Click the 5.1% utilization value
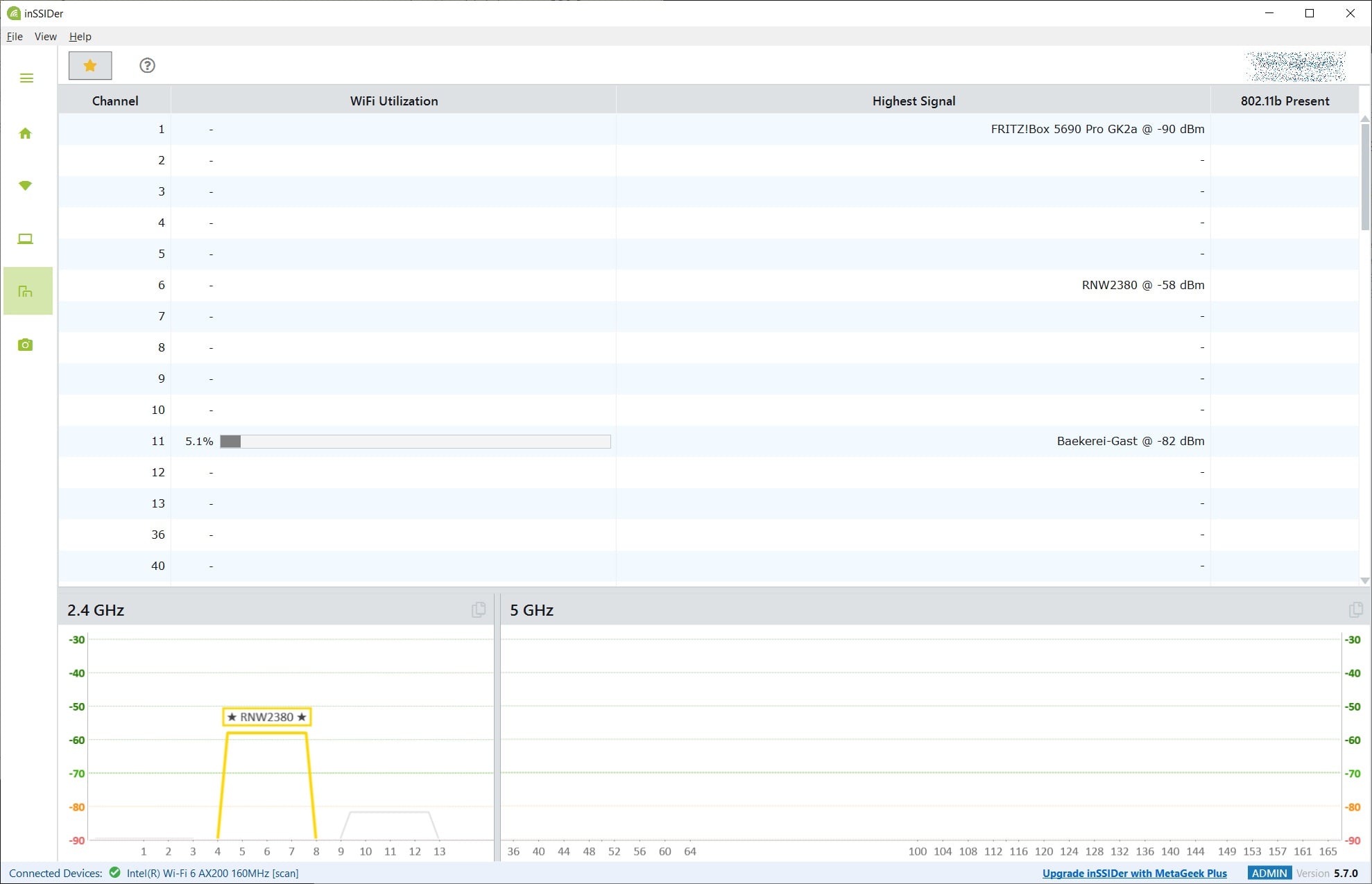Screen dimensions: 1372x884 [199, 442]
